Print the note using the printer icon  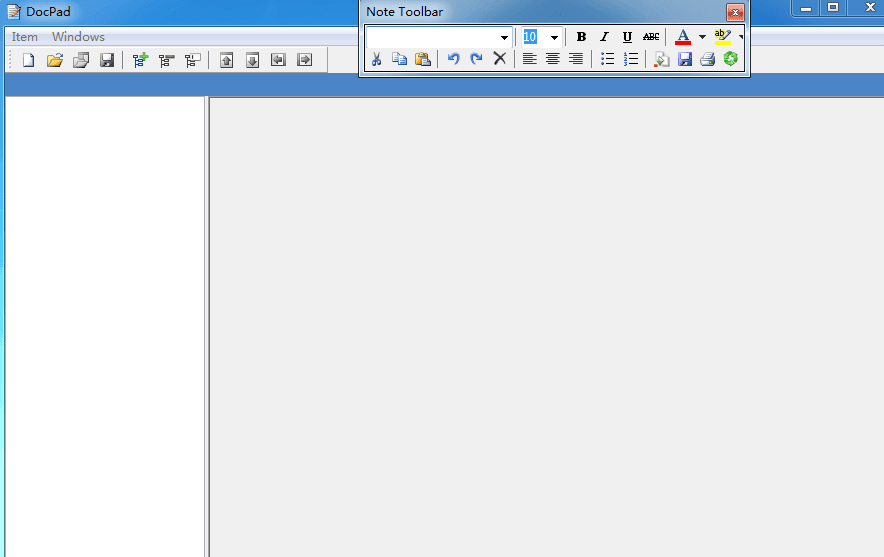coord(707,59)
